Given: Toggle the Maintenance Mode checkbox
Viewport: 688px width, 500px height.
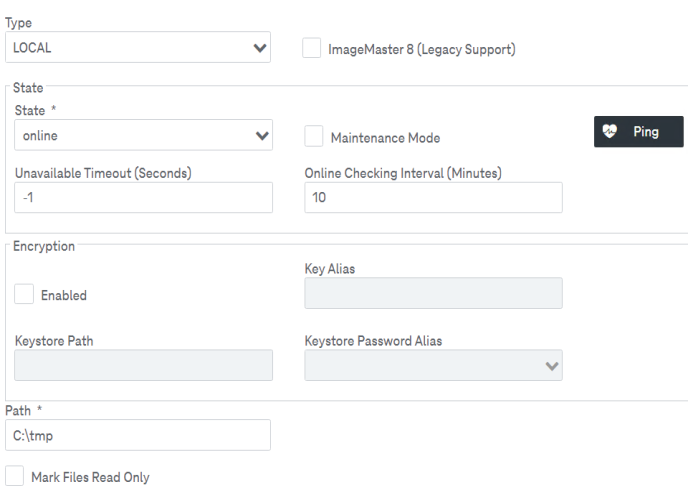Looking at the screenshot, I should pyautogui.click(x=314, y=136).
